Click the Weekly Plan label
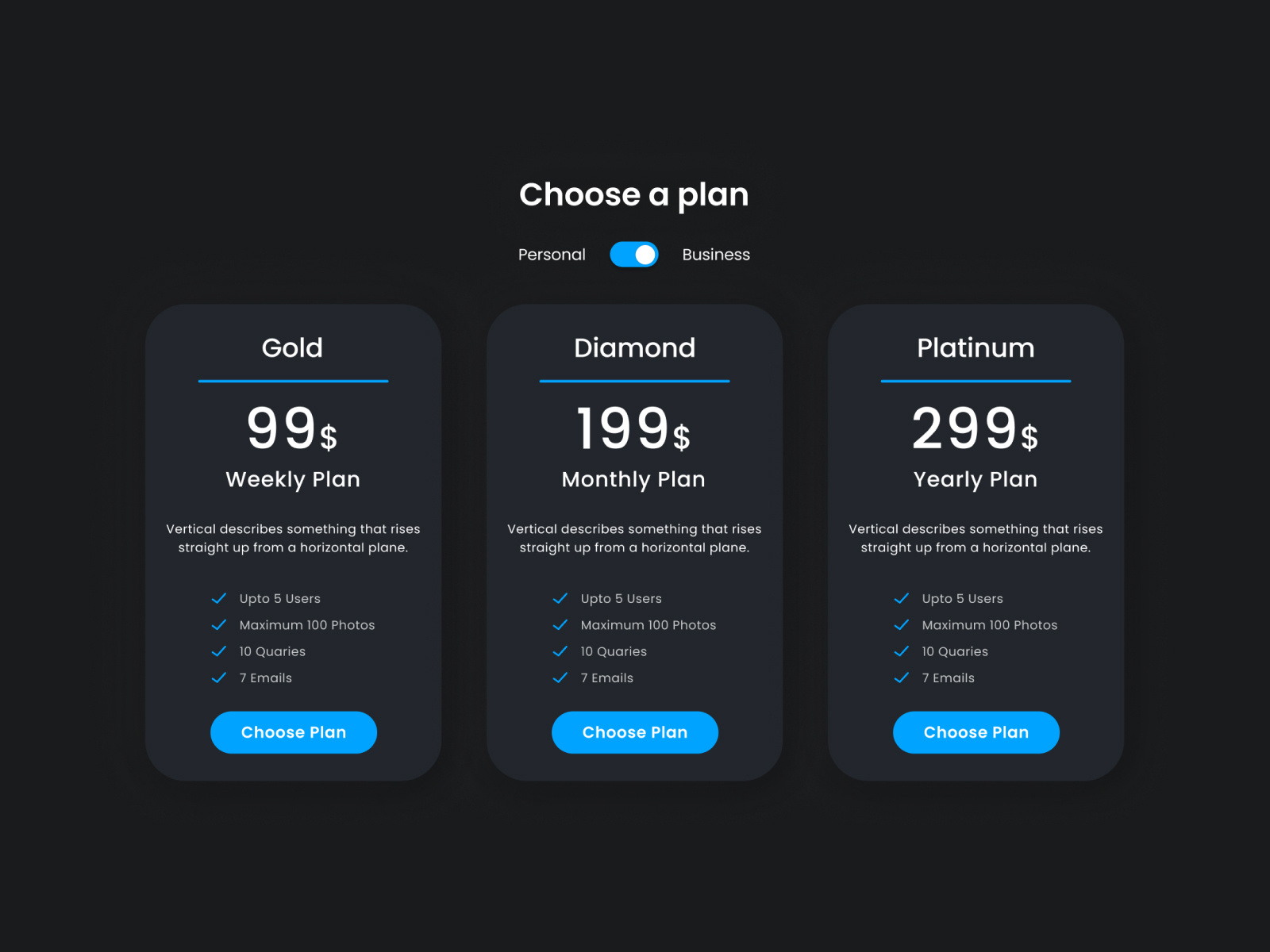This screenshot has width=1270, height=952. 293,479
